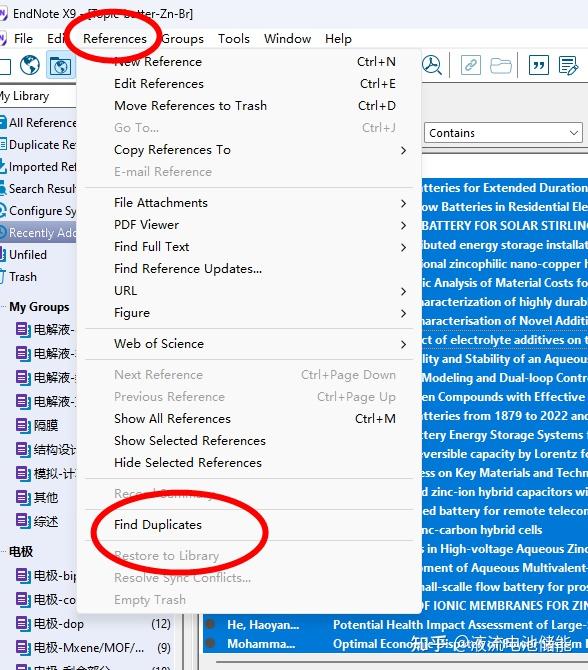Select the Integrated Library mode icon
The width and height of the screenshot is (588, 670).
point(60,65)
